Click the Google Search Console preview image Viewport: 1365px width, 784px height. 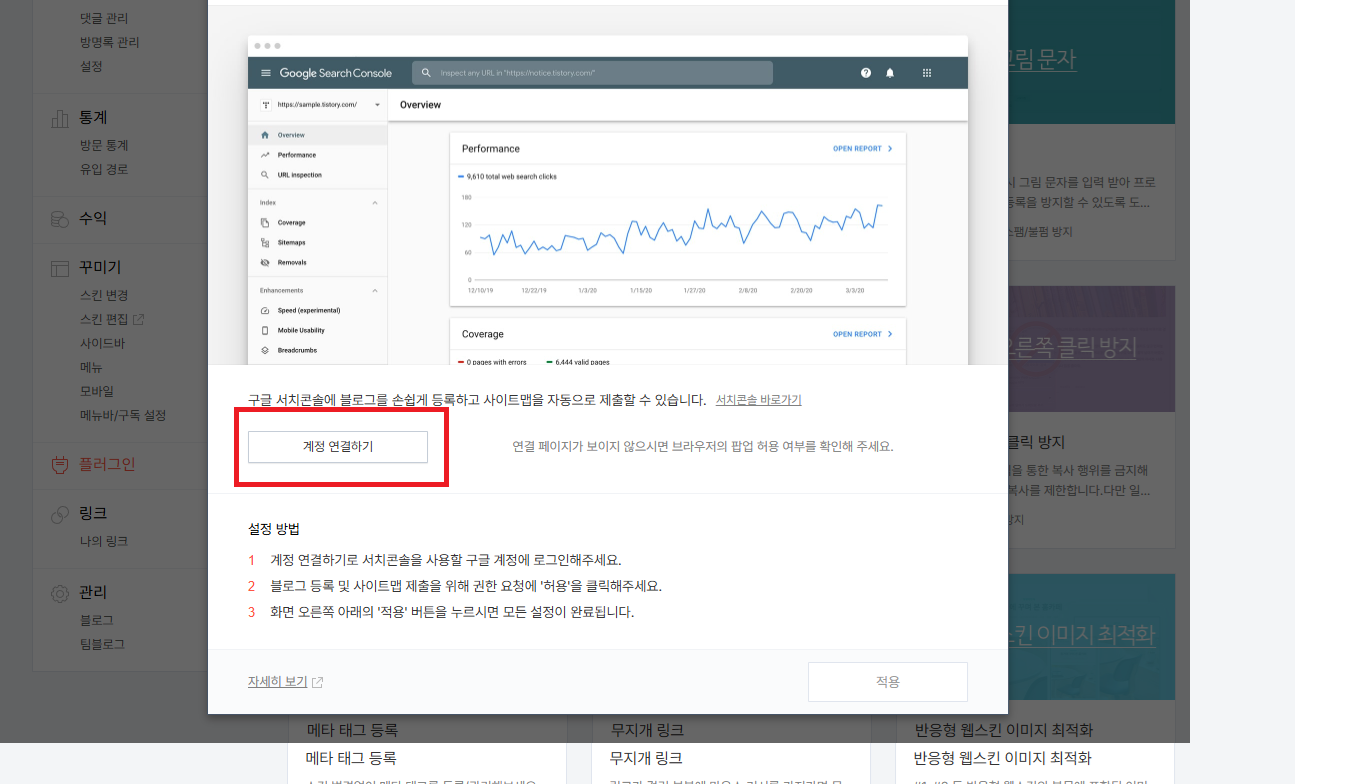[608, 200]
